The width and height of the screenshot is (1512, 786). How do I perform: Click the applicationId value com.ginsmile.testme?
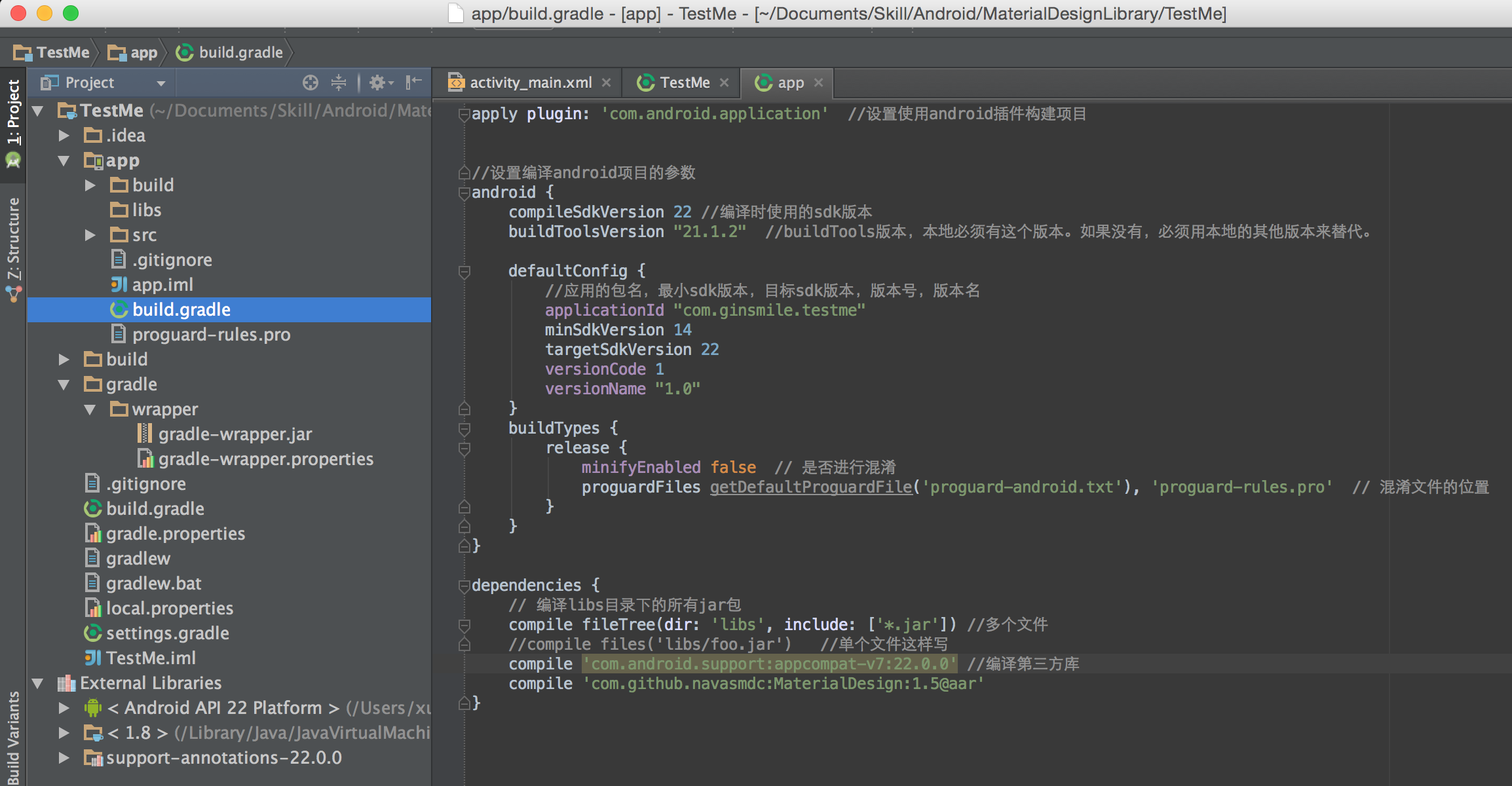769,310
